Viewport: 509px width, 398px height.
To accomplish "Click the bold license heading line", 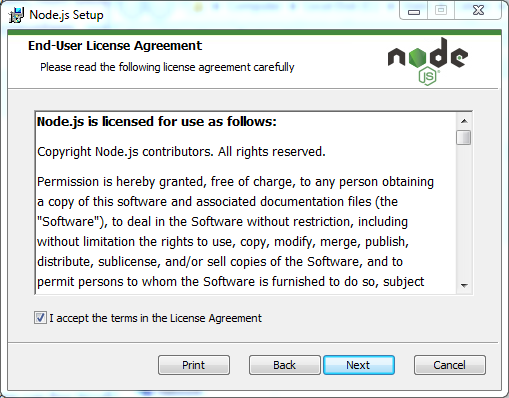I will (x=157, y=121).
